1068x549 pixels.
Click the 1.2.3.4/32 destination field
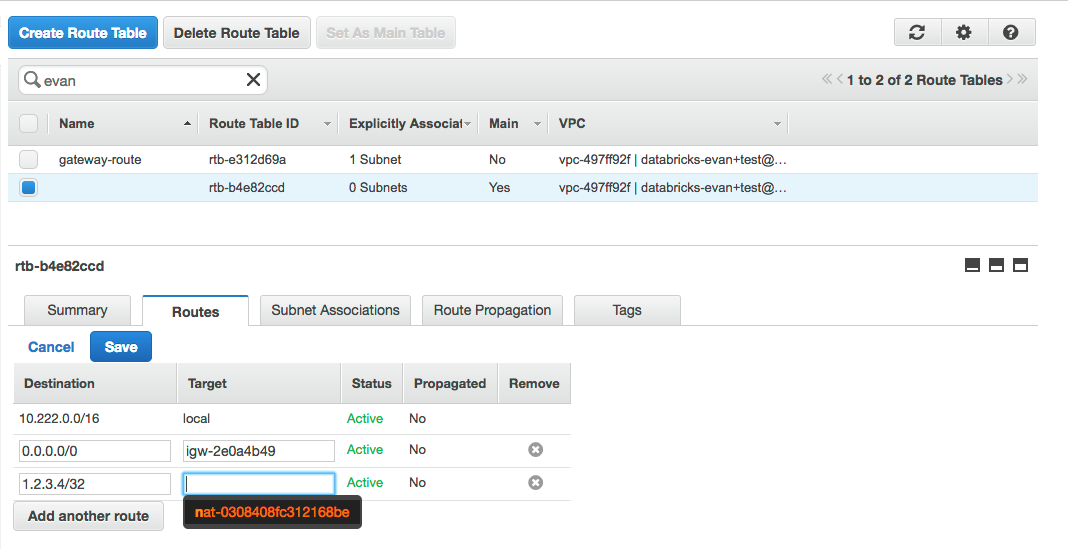(x=95, y=483)
